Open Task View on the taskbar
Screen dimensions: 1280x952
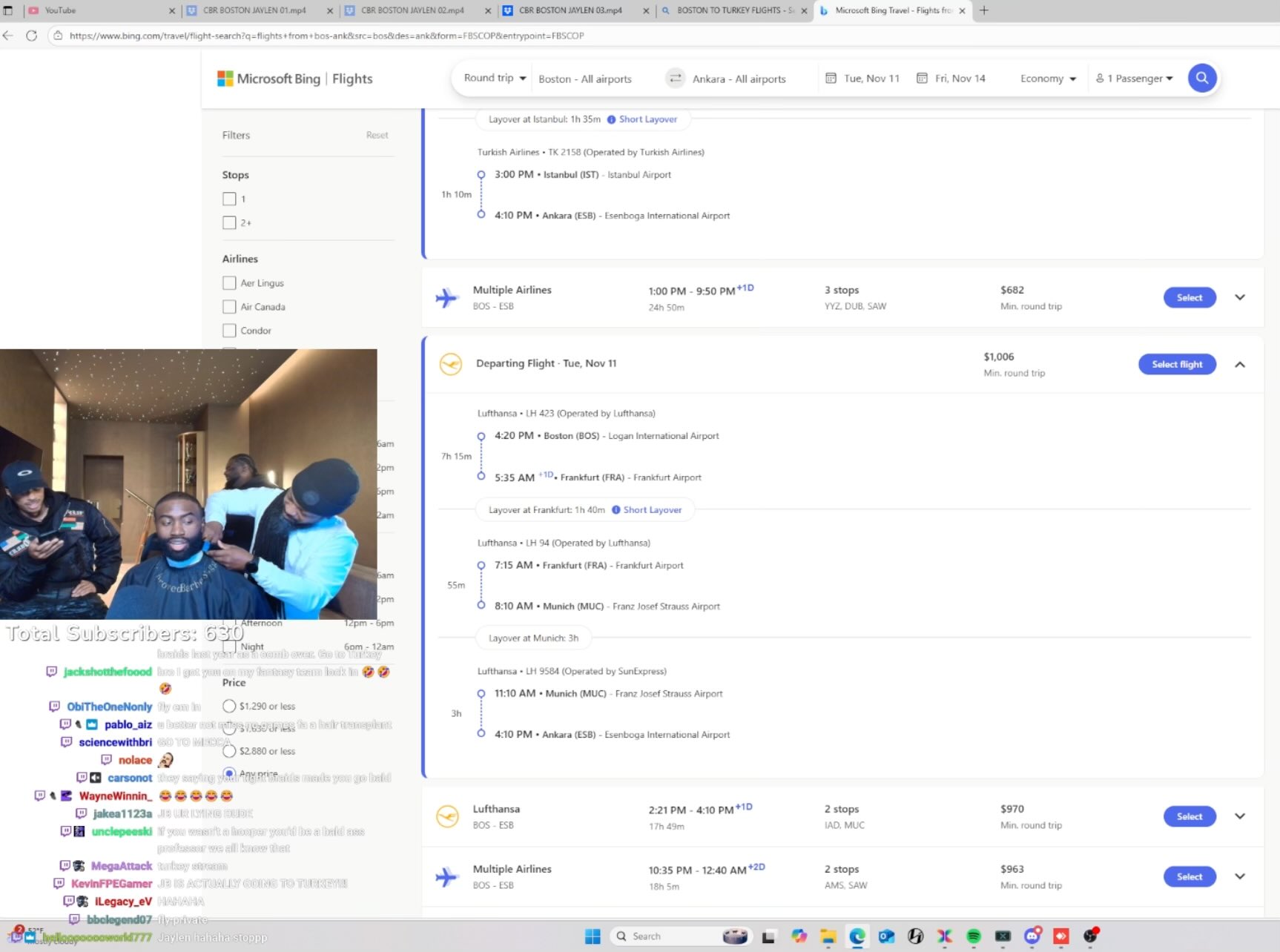coord(769,936)
